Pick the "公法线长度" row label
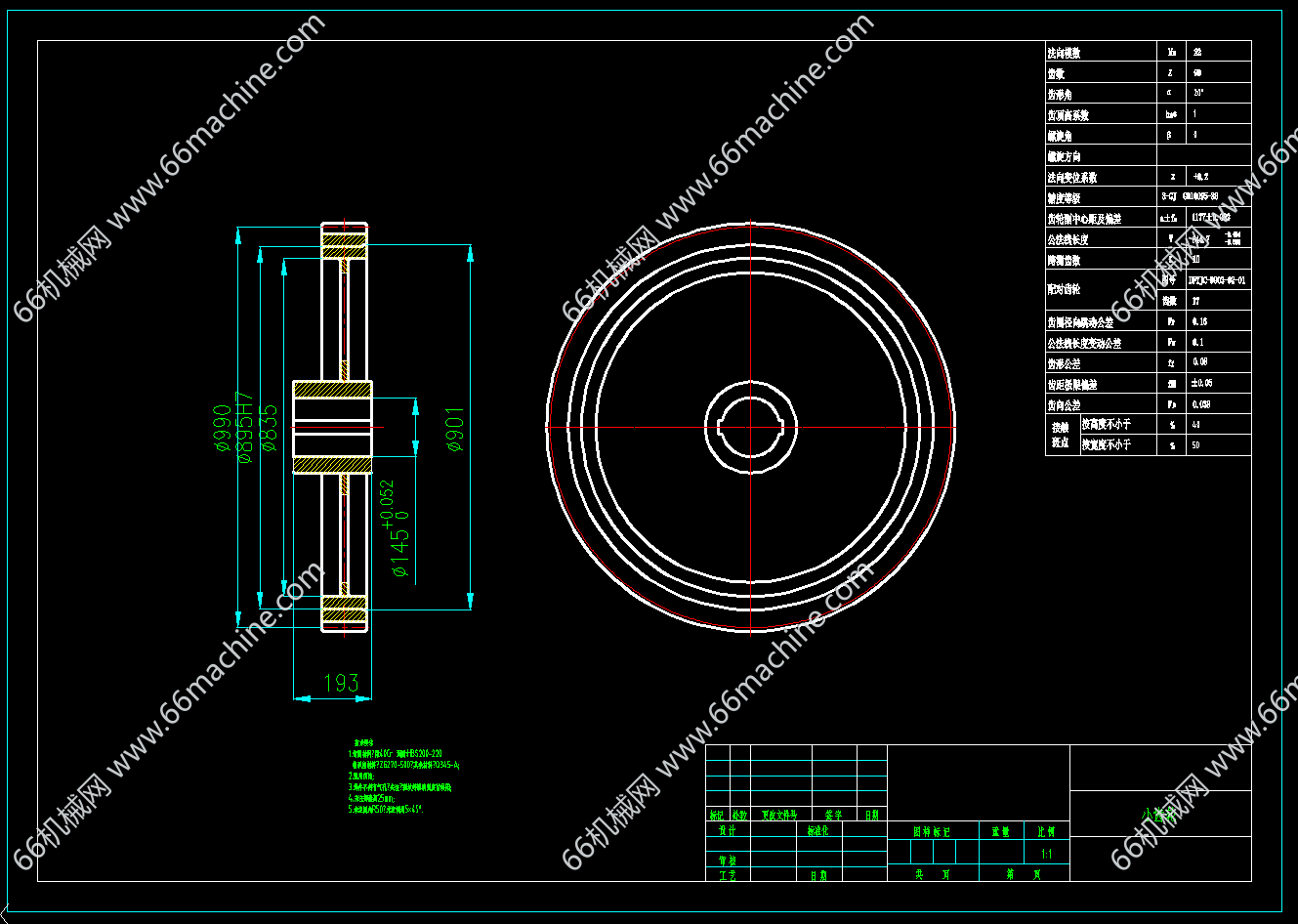 click(x=1068, y=239)
